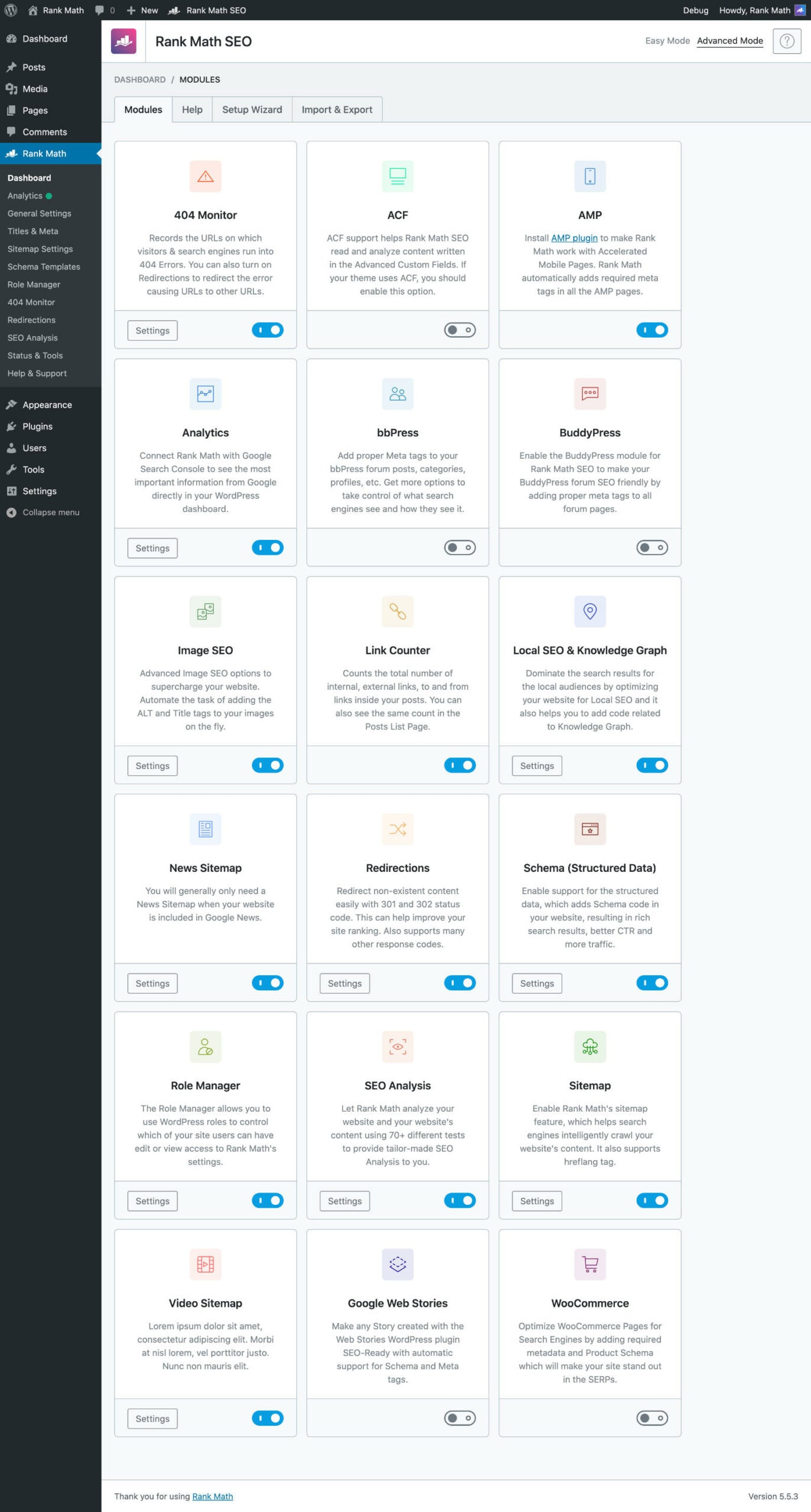
Task: Click the Local SEO map pin icon
Action: pos(589,611)
